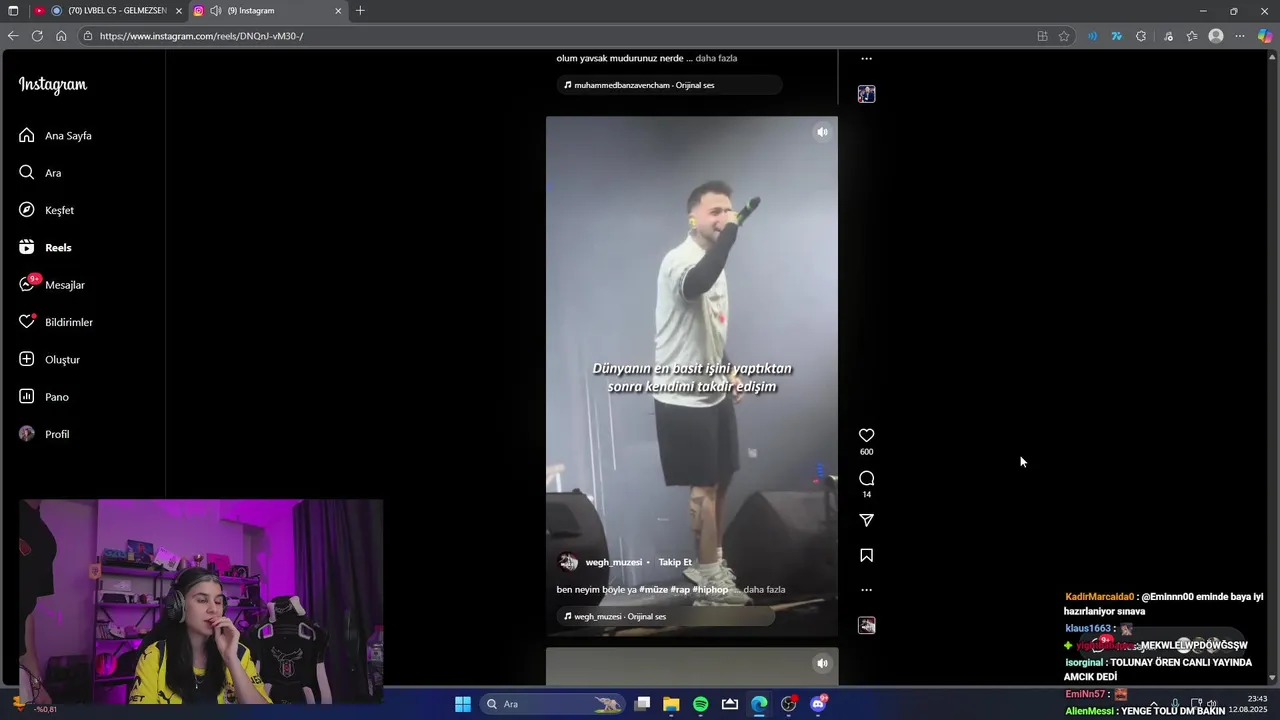The image size is (1280, 720).
Task: Click the #müze hashtag
Action: tap(653, 590)
